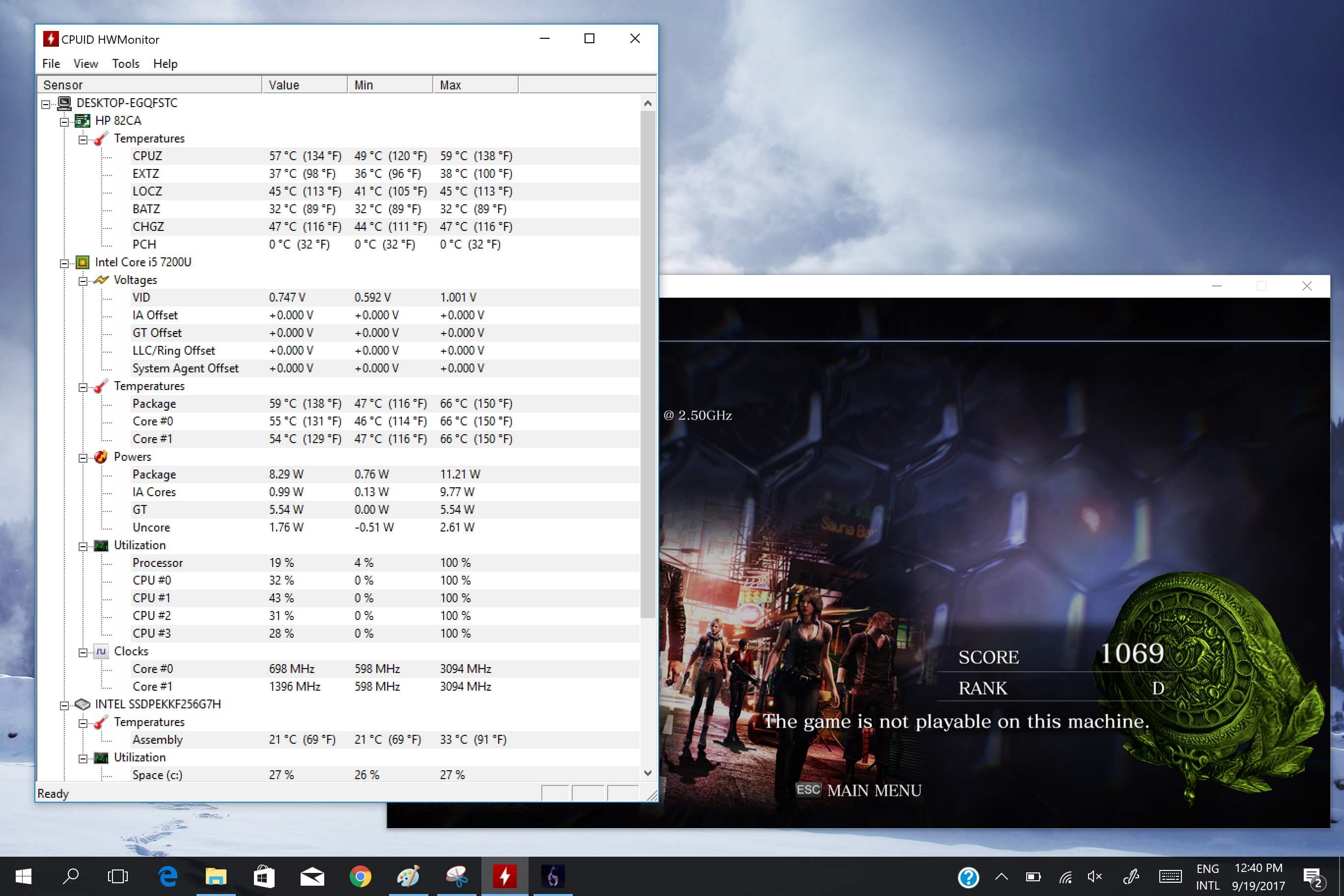Open the Windows Store taskbar icon
Image resolution: width=1344 pixels, height=896 pixels.
click(x=264, y=876)
